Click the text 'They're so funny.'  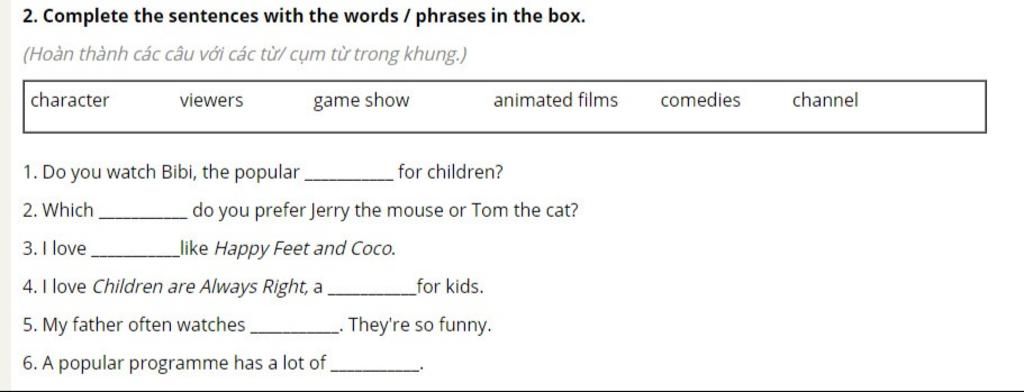[x=420, y=325]
